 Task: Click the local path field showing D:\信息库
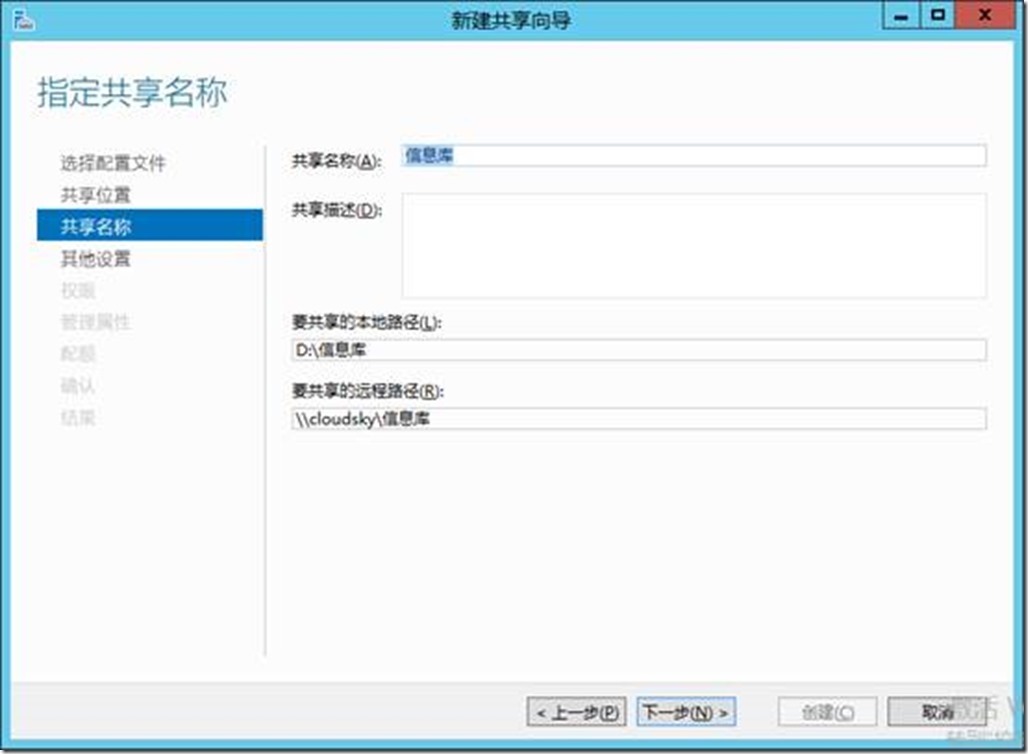coord(639,349)
